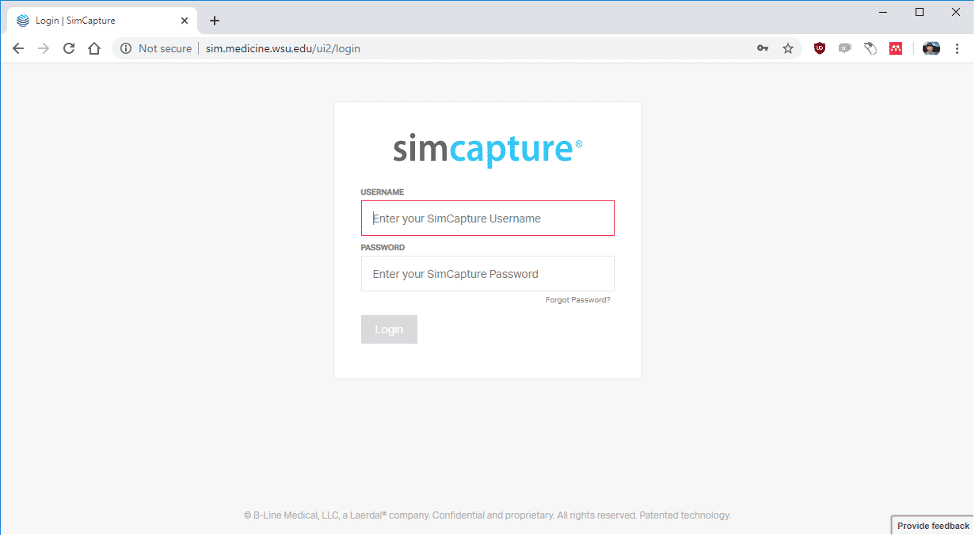Close the SimCapture tab

coord(184,21)
